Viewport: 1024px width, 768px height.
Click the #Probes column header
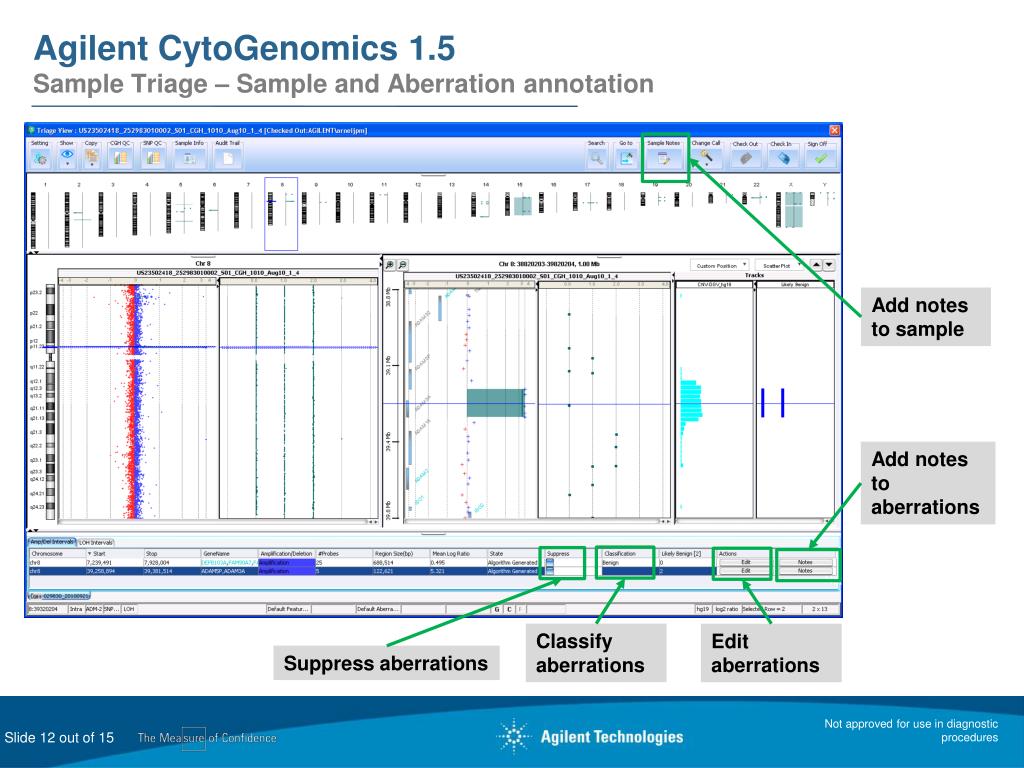(343, 554)
